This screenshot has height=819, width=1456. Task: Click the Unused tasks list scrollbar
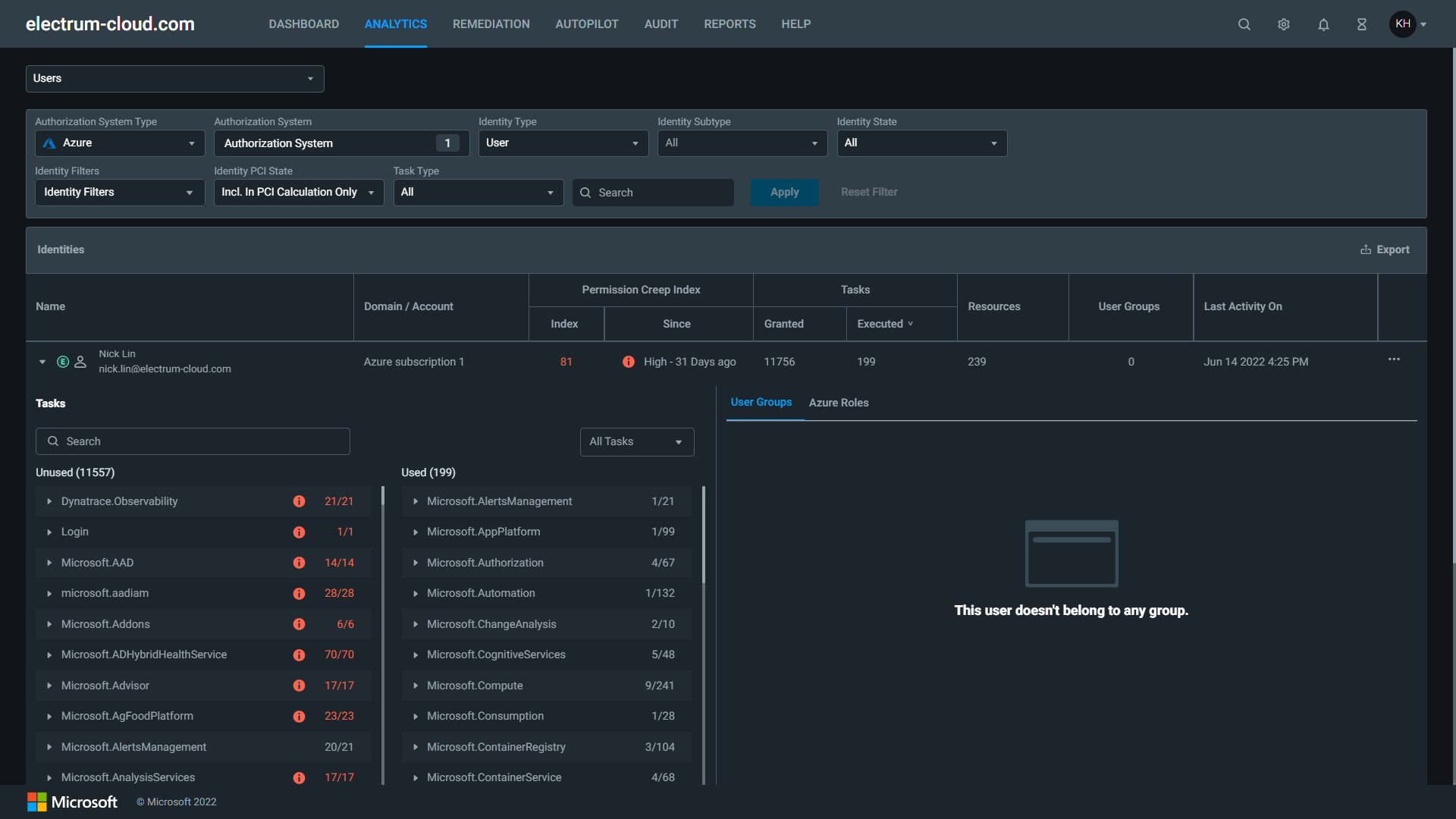click(383, 497)
